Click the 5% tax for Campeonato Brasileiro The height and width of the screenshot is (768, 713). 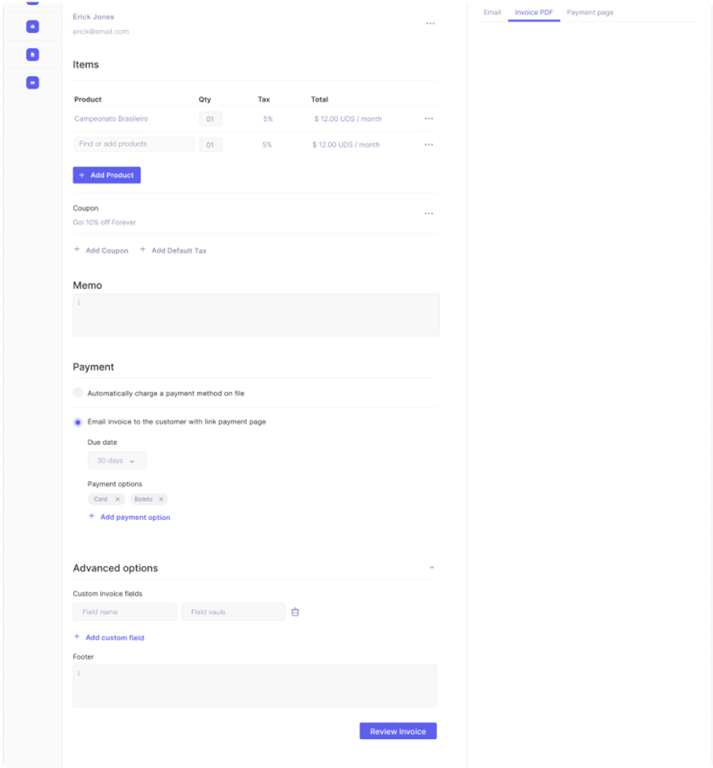(x=267, y=119)
